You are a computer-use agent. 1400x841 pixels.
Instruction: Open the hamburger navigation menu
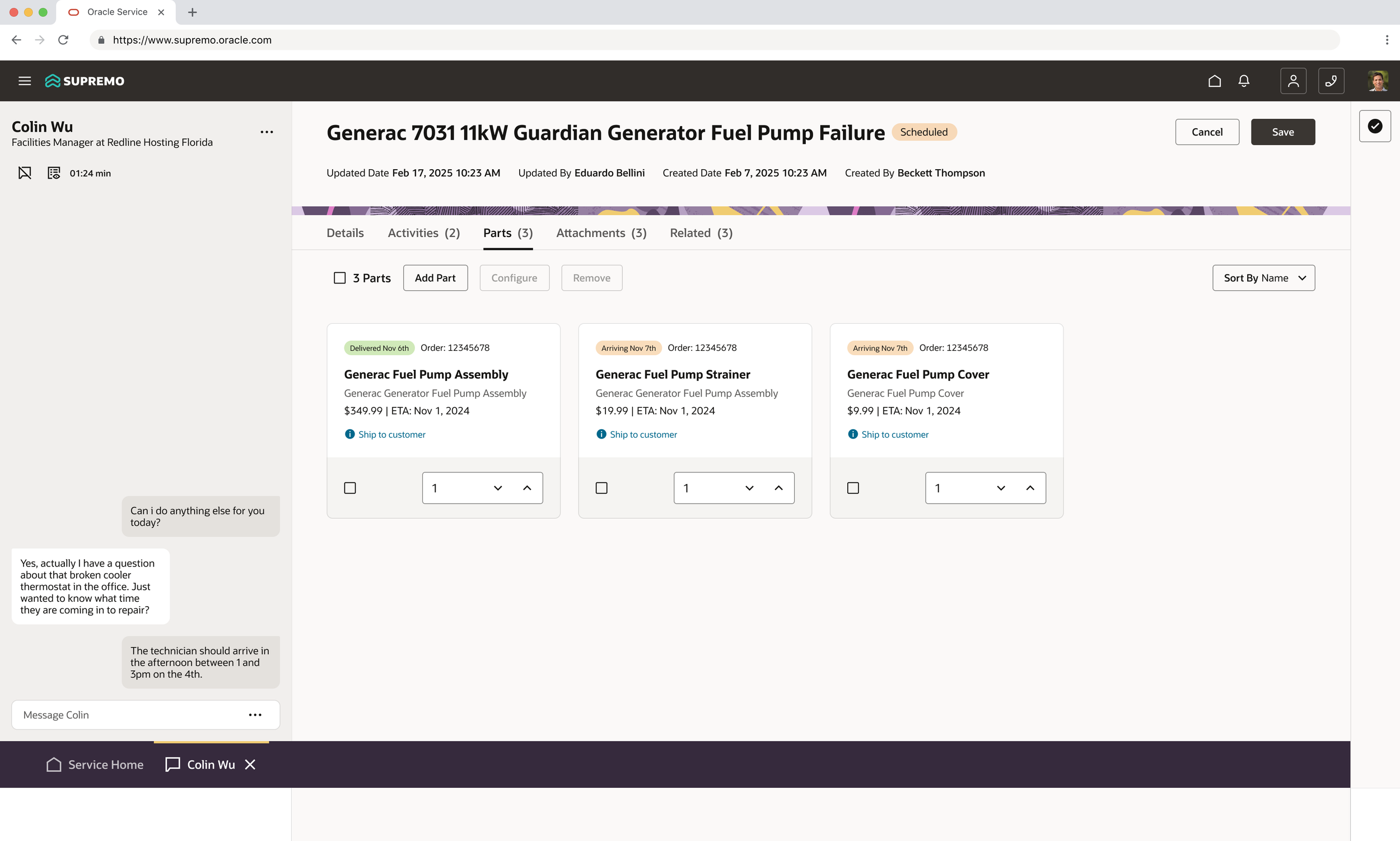click(x=24, y=81)
